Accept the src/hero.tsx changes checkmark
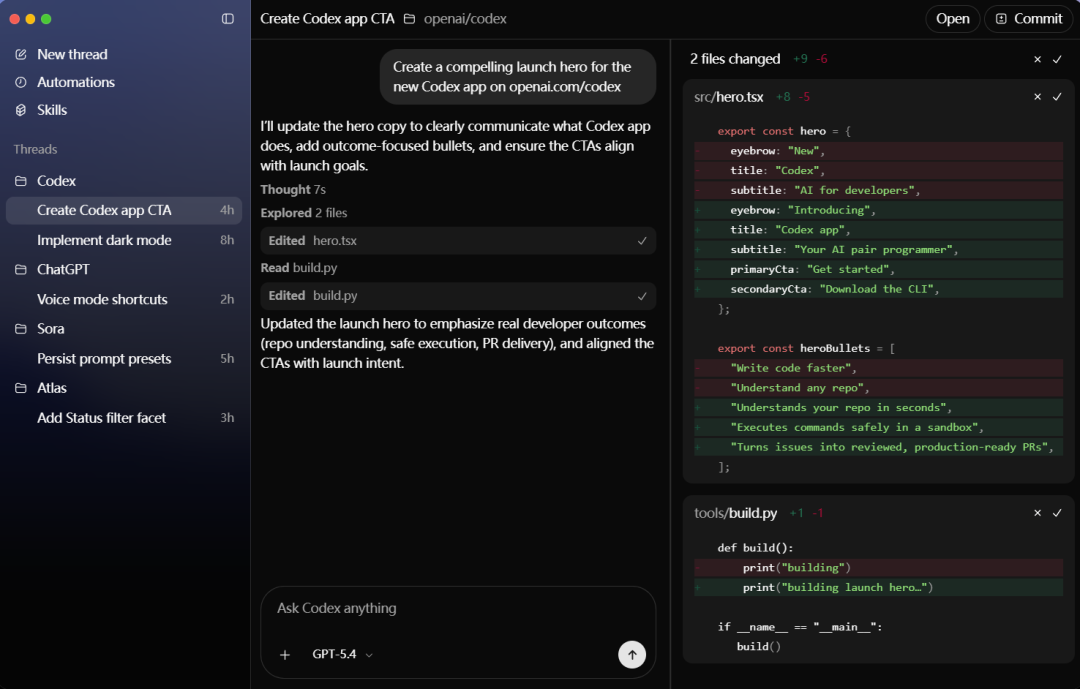1080x689 pixels. pyautogui.click(x=1057, y=97)
